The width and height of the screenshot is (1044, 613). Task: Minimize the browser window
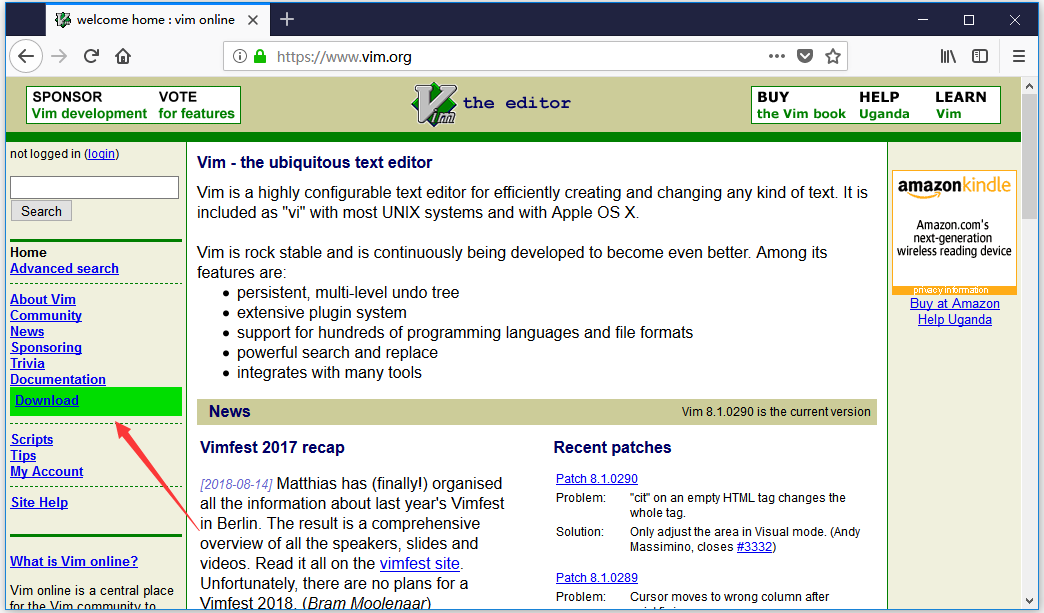923,20
